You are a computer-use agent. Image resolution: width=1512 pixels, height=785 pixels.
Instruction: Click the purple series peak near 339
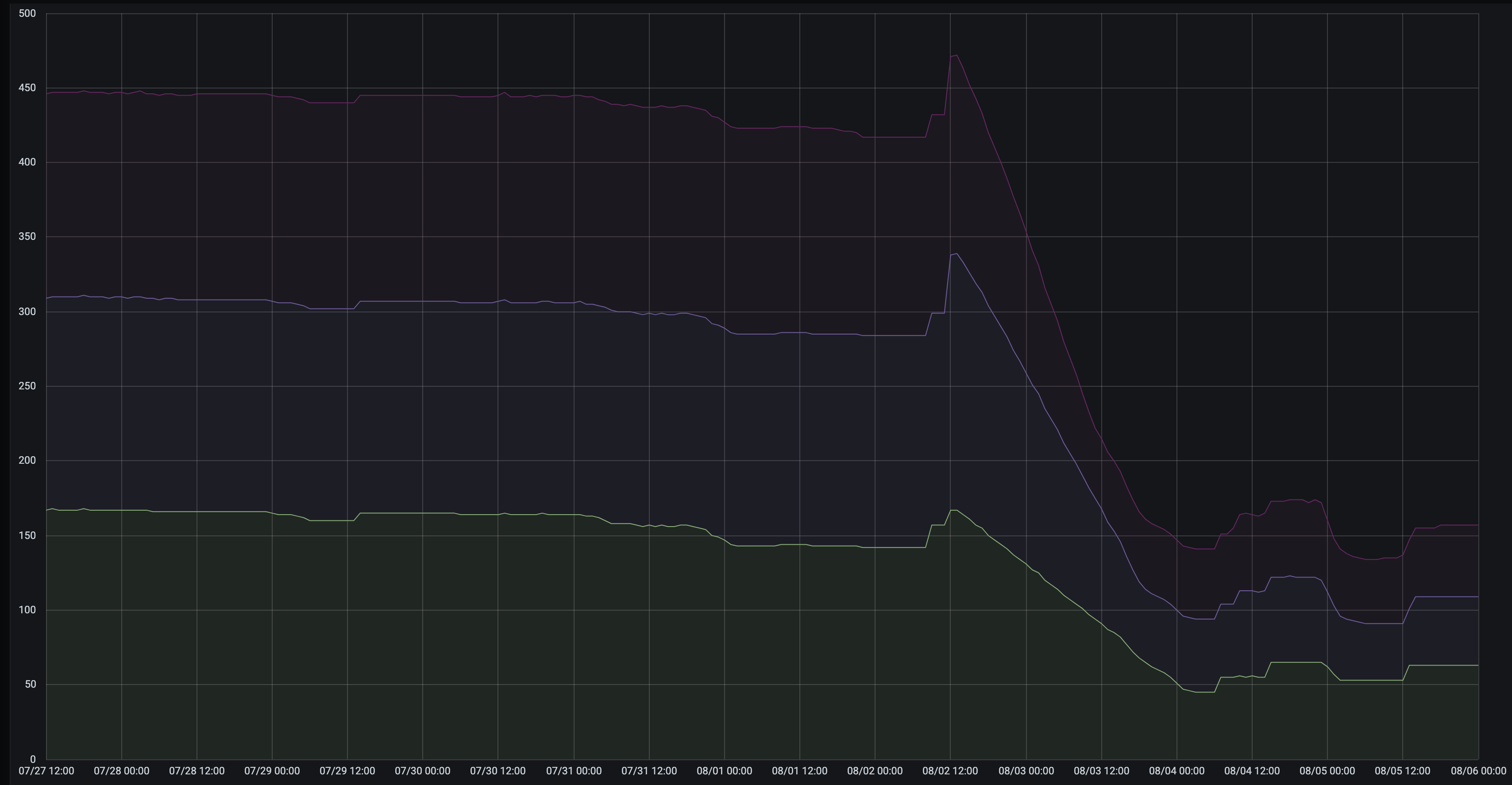pos(956,254)
